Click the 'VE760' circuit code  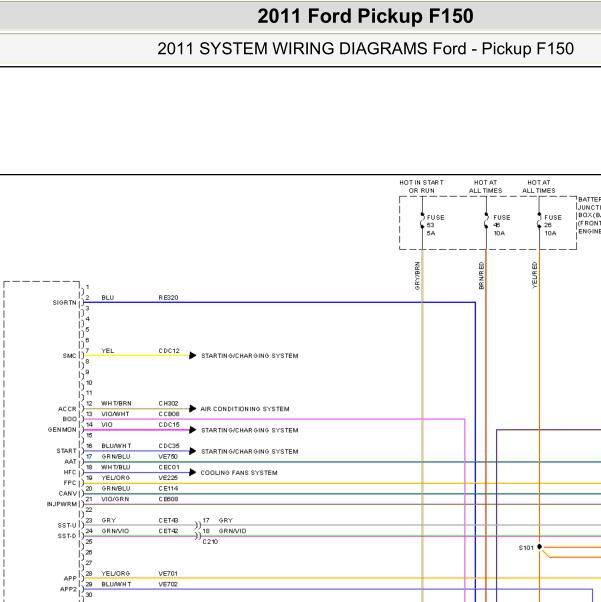tap(168, 456)
